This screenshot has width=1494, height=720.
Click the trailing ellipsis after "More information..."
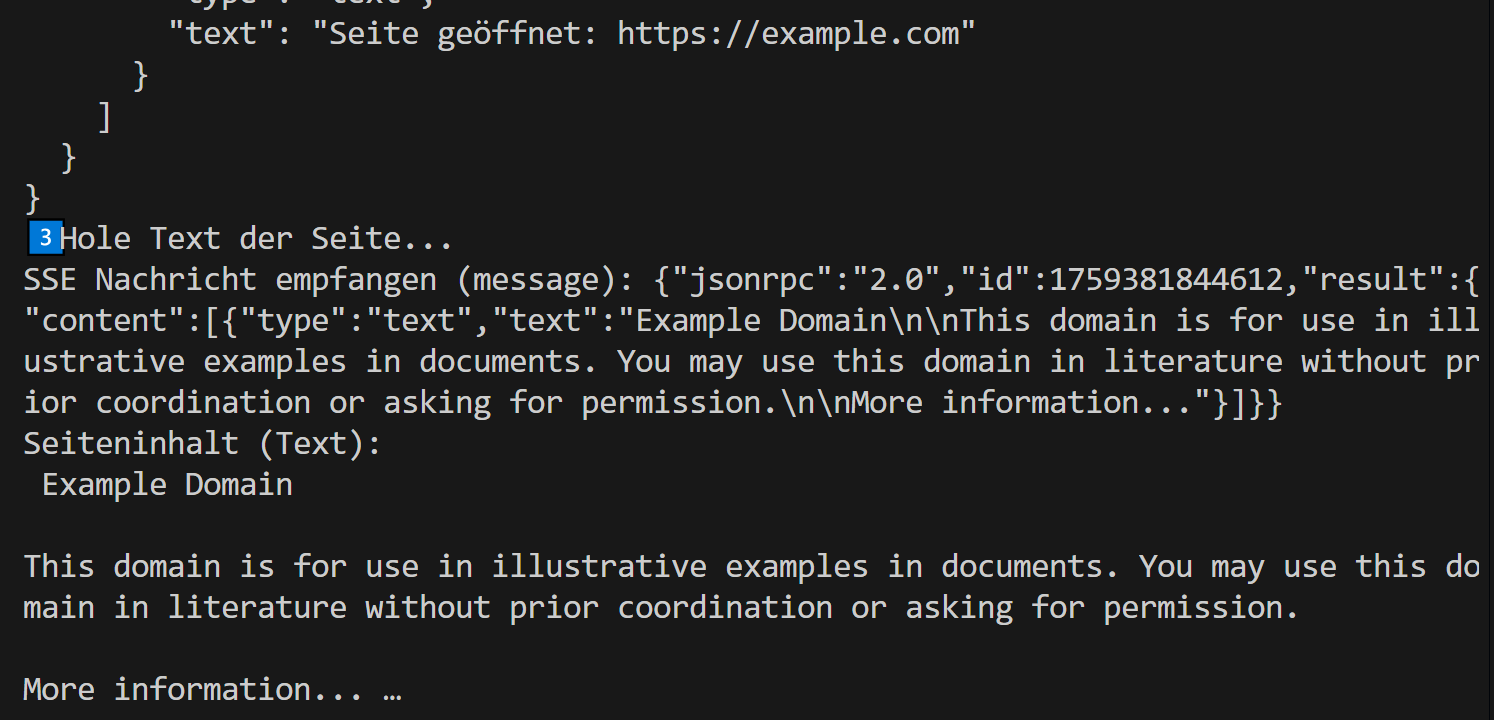coord(391,690)
